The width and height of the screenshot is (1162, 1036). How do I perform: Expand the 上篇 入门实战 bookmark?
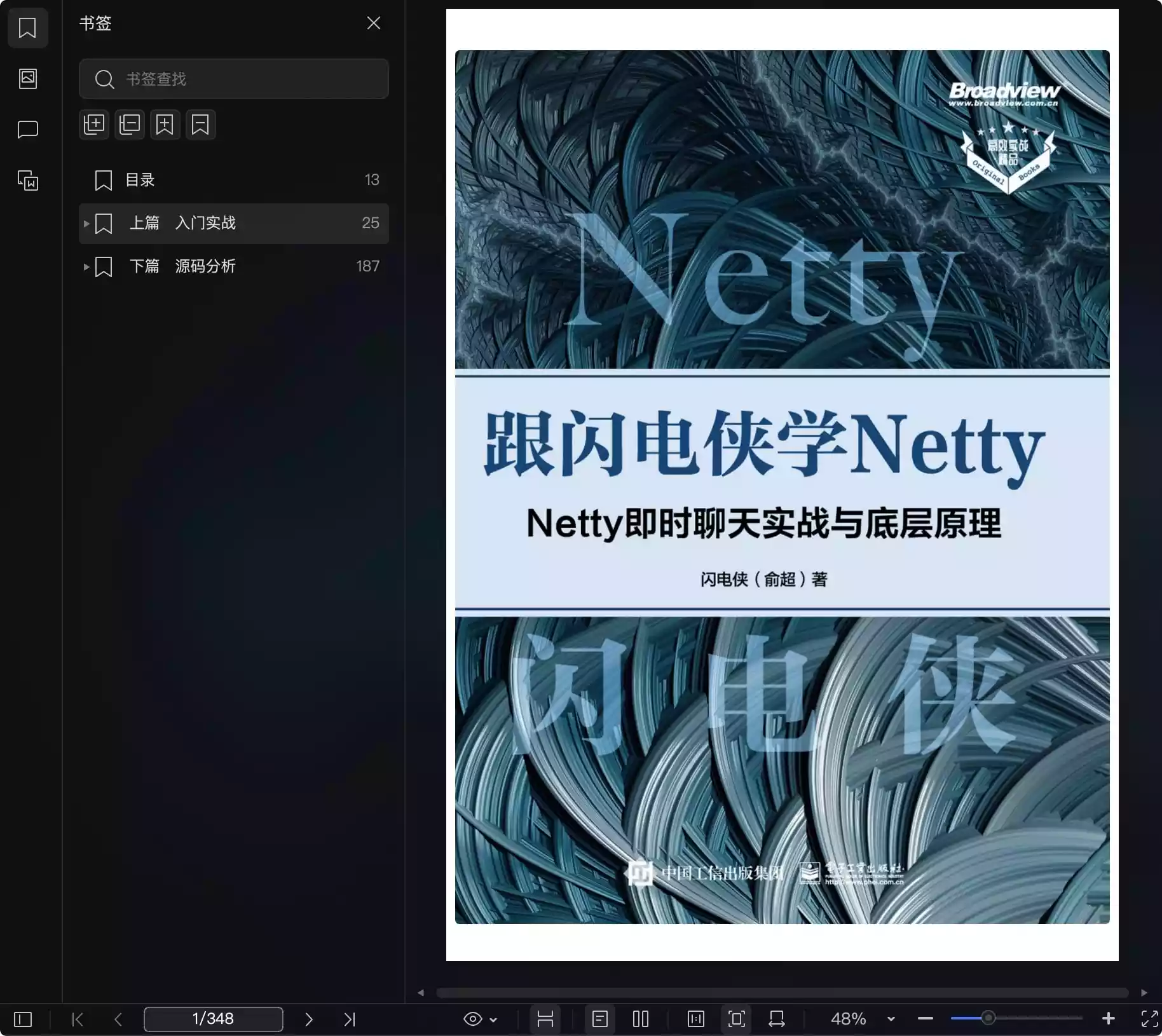[86, 224]
